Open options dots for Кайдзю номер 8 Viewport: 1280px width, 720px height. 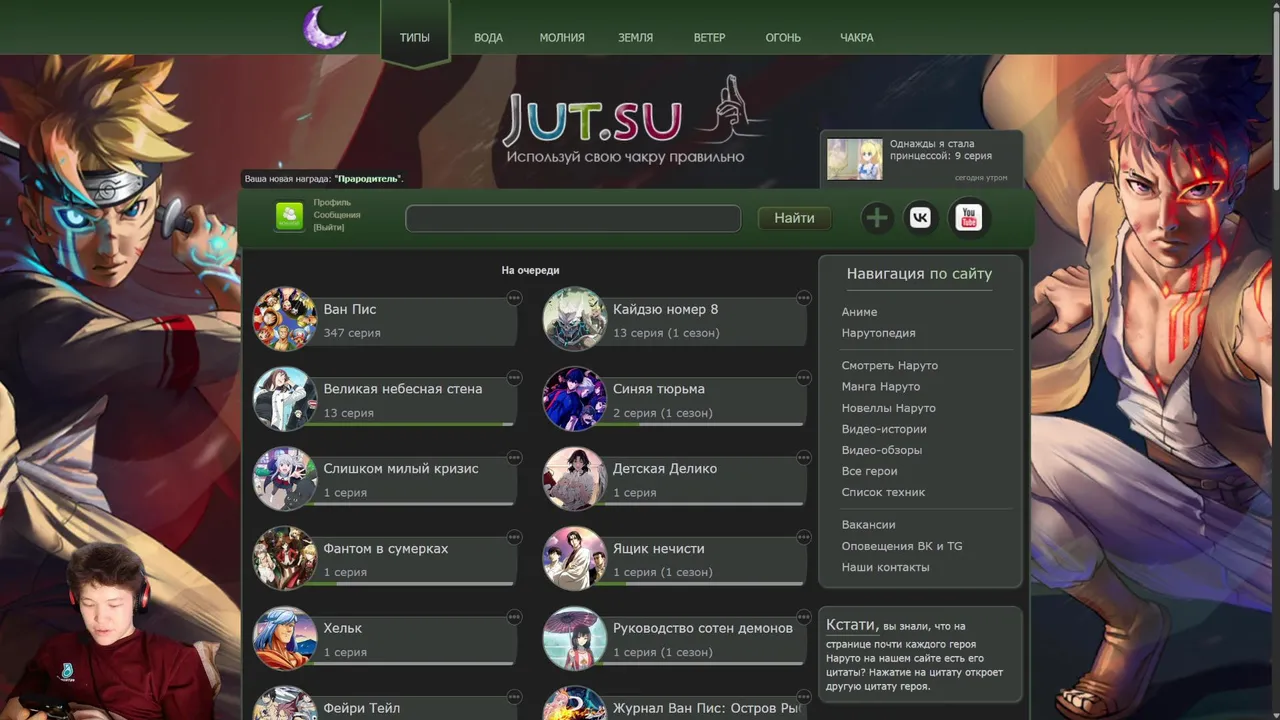(804, 298)
